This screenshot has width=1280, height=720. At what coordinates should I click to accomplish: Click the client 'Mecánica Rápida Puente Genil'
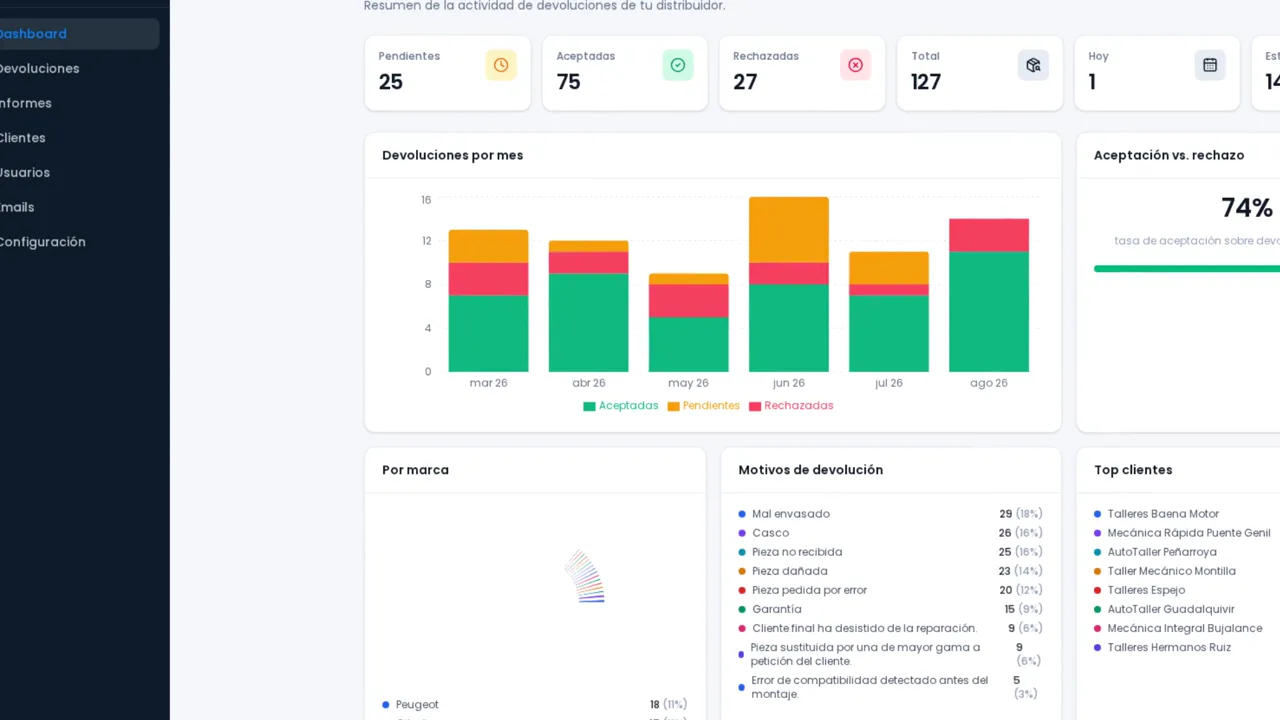pos(1189,533)
